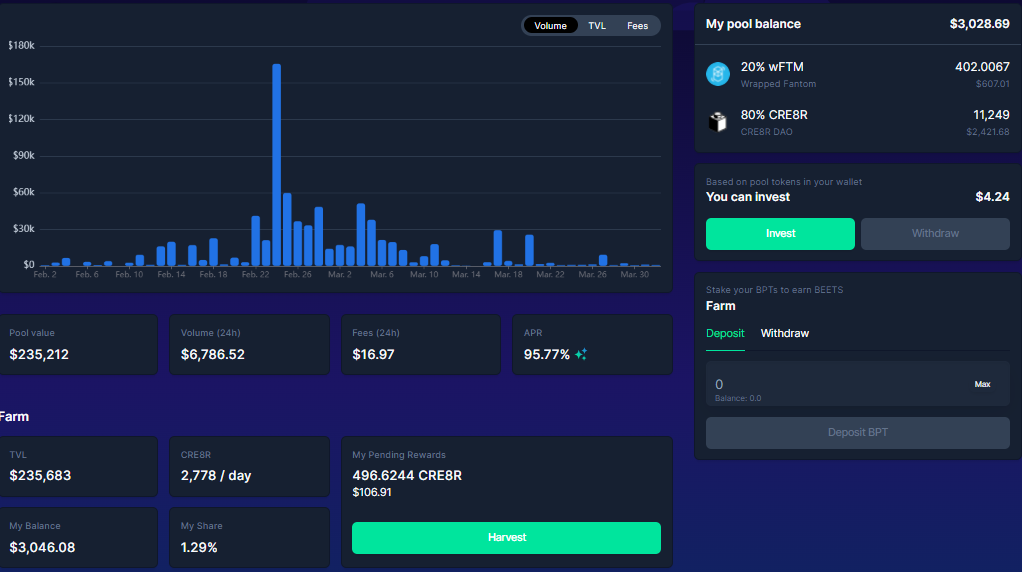Focus the BPT deposit amount field
The height and width of the screenshot is (572, 1022).
pyautogui.click(x=830, y=384)
